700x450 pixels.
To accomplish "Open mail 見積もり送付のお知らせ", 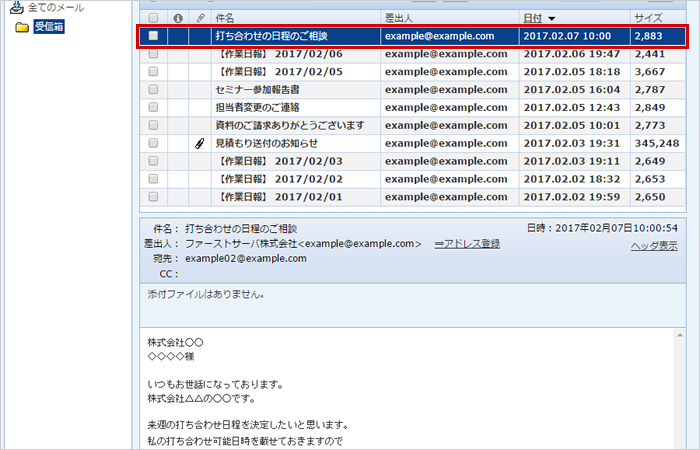I will (x=267, y=143).
